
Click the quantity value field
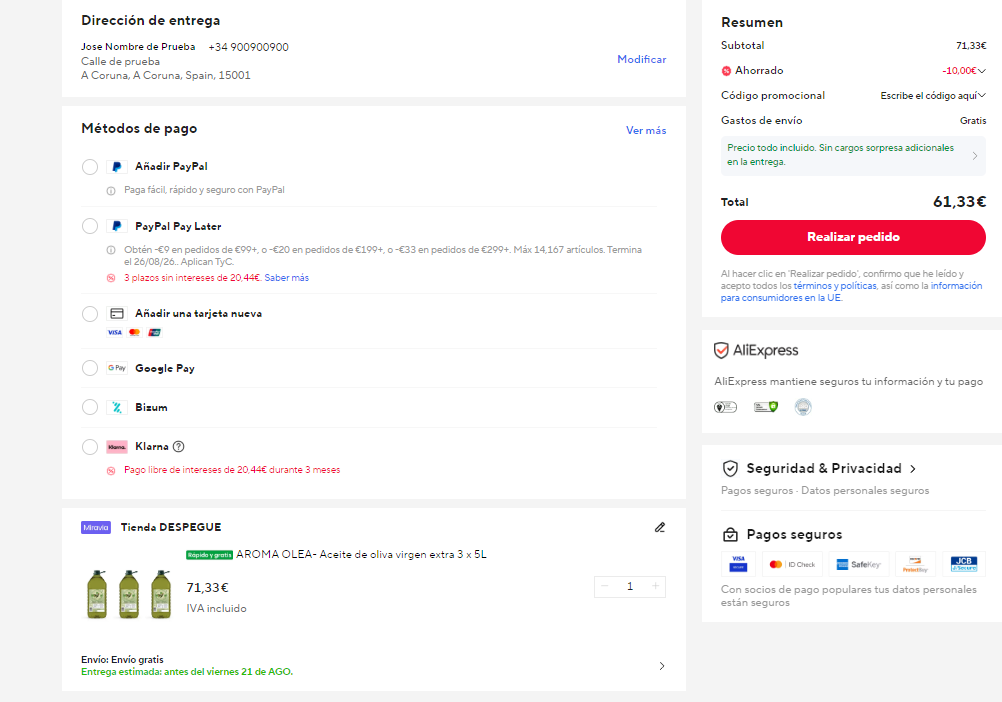tap(630, 586)
